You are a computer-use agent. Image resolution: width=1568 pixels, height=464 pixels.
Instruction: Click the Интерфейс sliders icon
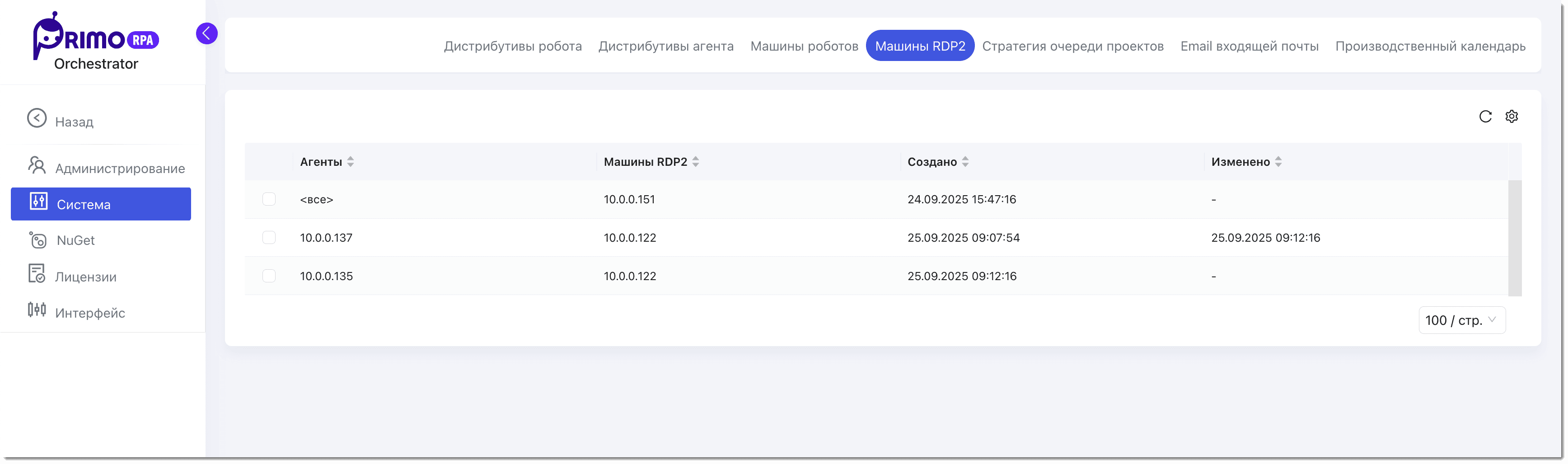(37, 310)
